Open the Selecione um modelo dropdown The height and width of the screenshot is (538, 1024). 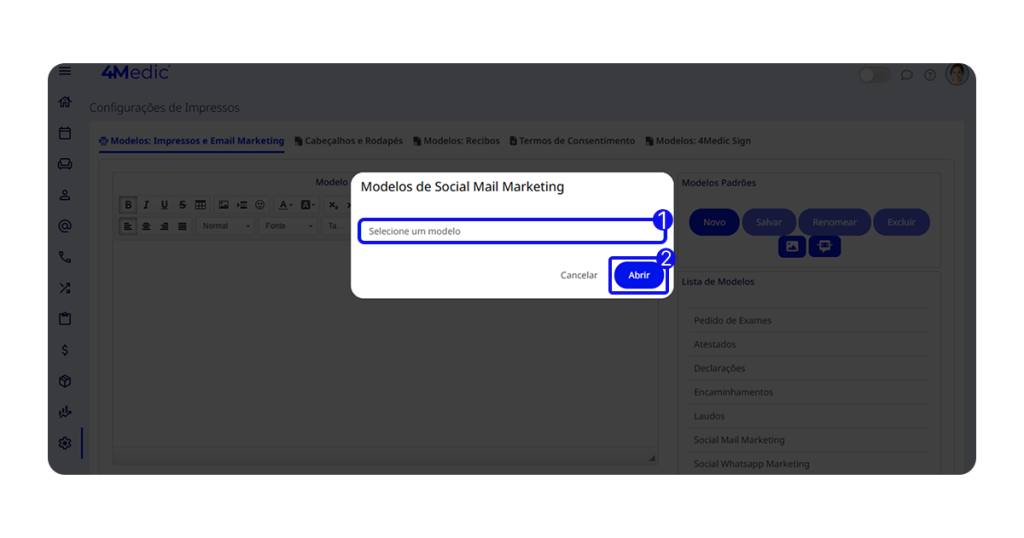511,231
